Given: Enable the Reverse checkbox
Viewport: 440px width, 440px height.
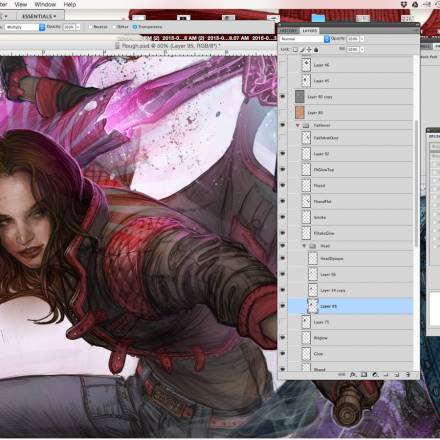Looking at the screenshot, I should pos(90,27).
